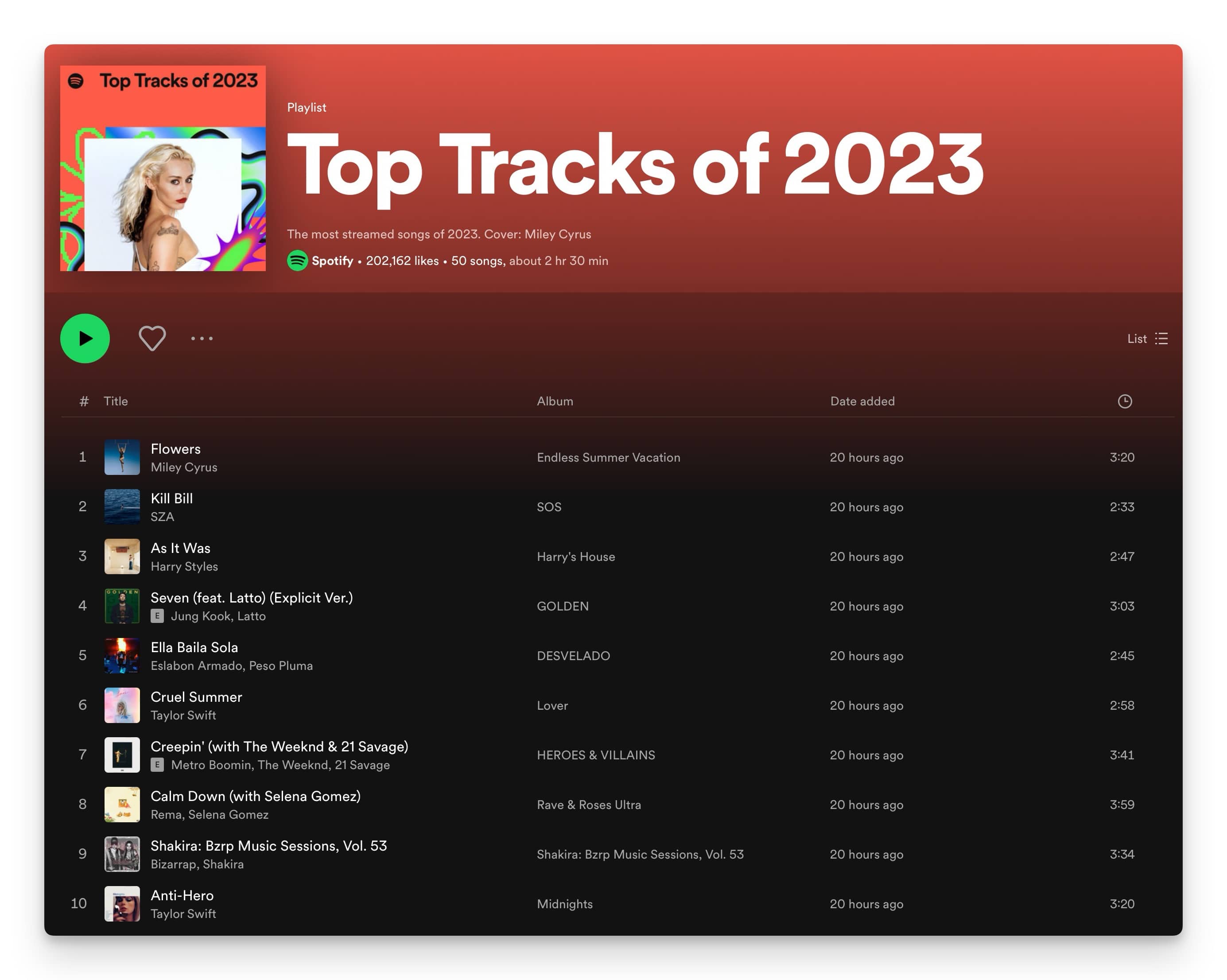Viewport: 1227px width, 980px height.
Task: Open the playlist cover image
Action: (x=163, y=168)
